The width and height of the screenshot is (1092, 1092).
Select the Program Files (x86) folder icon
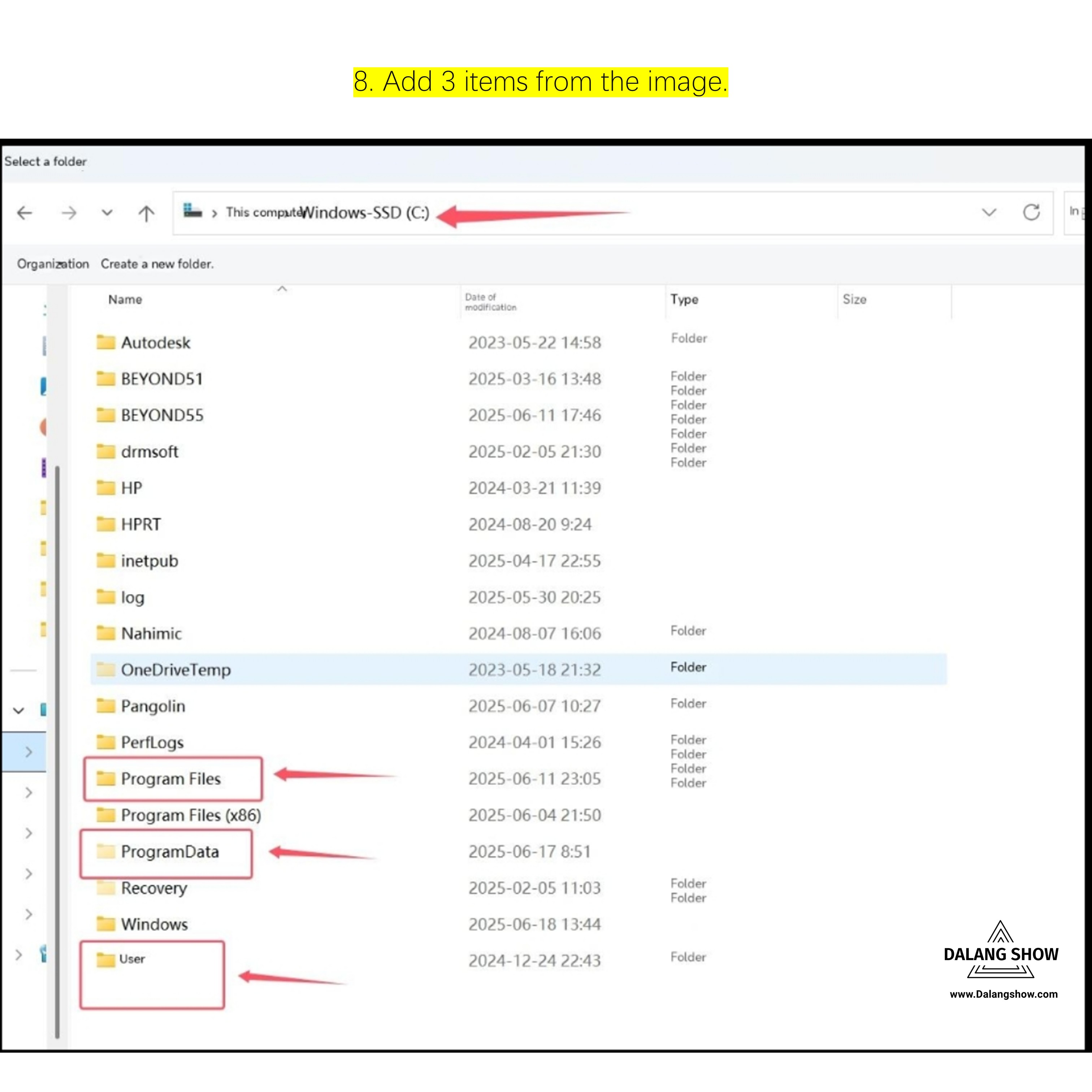pos(106,814)
